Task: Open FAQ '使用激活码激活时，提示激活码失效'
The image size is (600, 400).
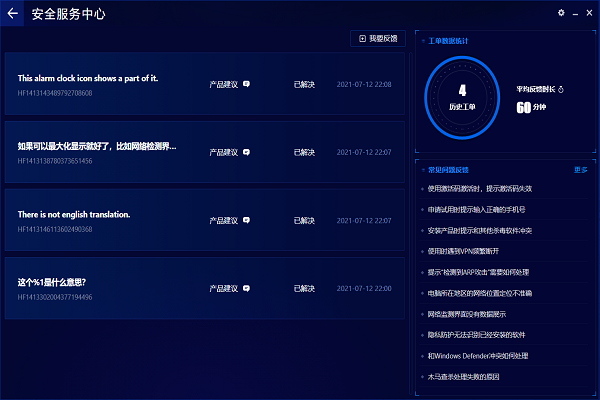Action: tap(479, 188)
